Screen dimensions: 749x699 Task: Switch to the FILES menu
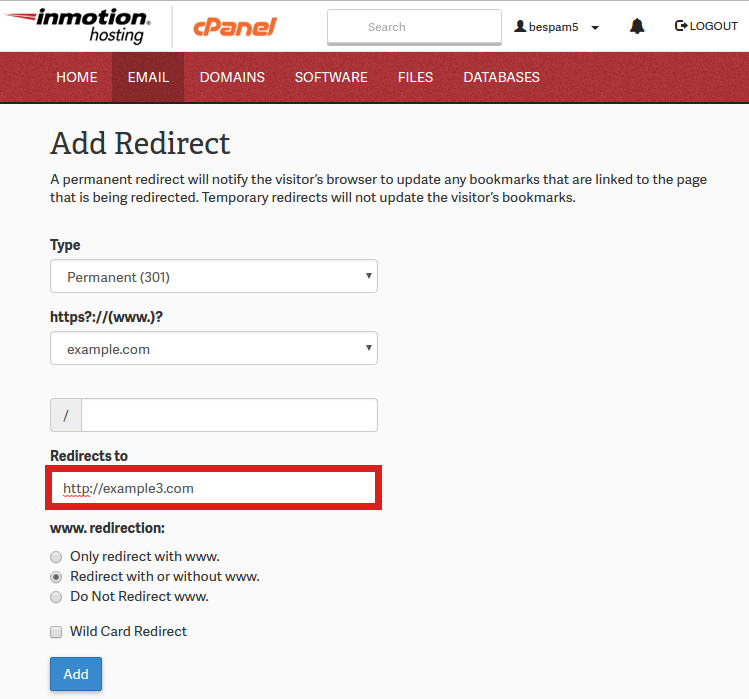415,77
